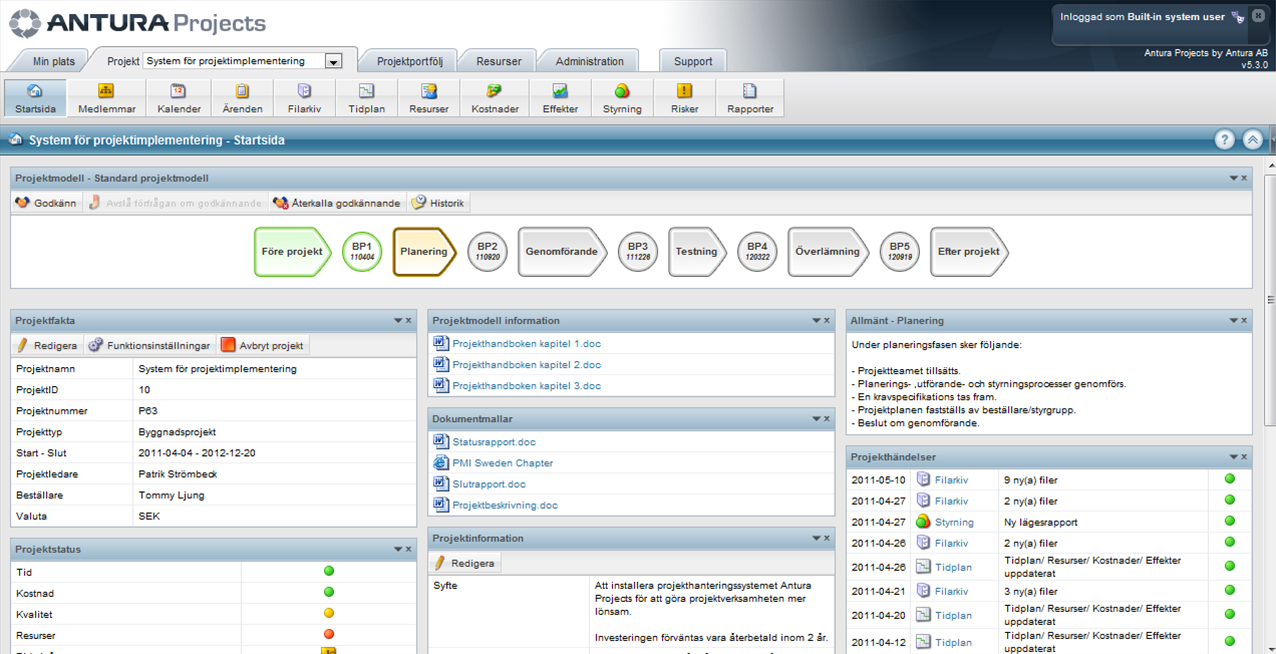Open the Tidplan schedule icon

366,98
